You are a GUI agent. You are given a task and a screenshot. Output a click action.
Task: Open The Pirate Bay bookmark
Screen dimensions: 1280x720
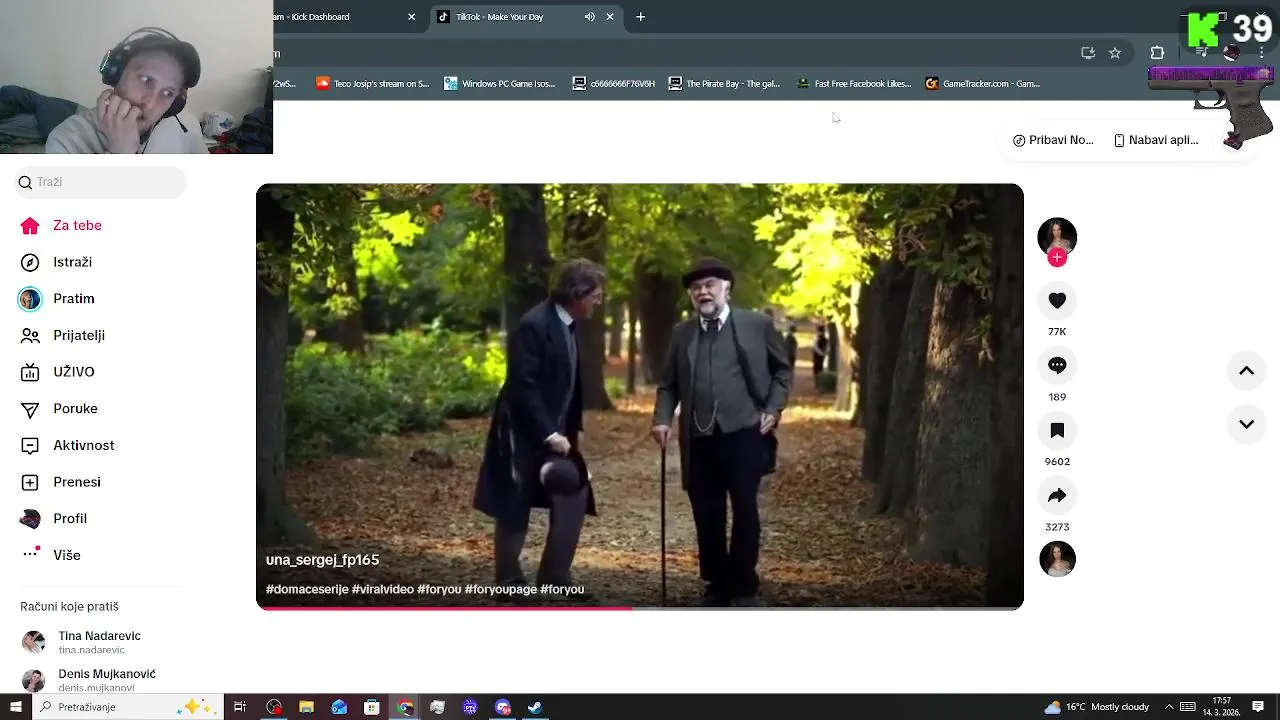tap(725, 84)
